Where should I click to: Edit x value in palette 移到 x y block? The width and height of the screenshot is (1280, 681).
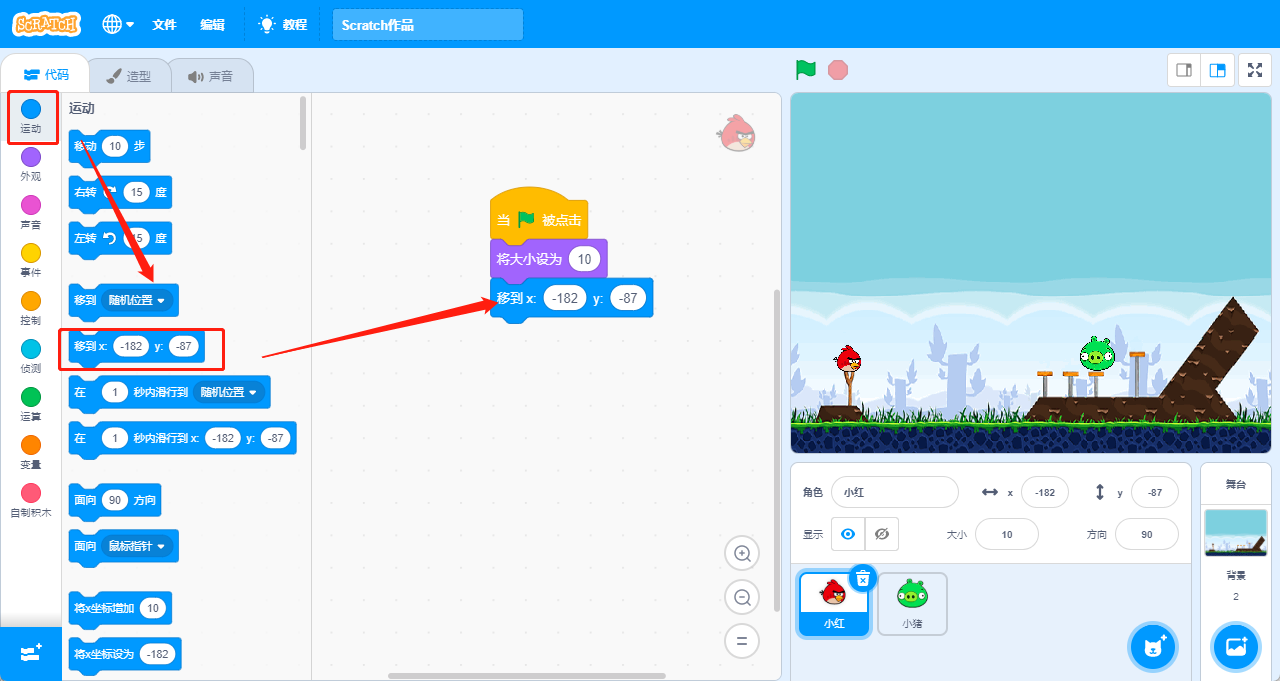(131, 346)
